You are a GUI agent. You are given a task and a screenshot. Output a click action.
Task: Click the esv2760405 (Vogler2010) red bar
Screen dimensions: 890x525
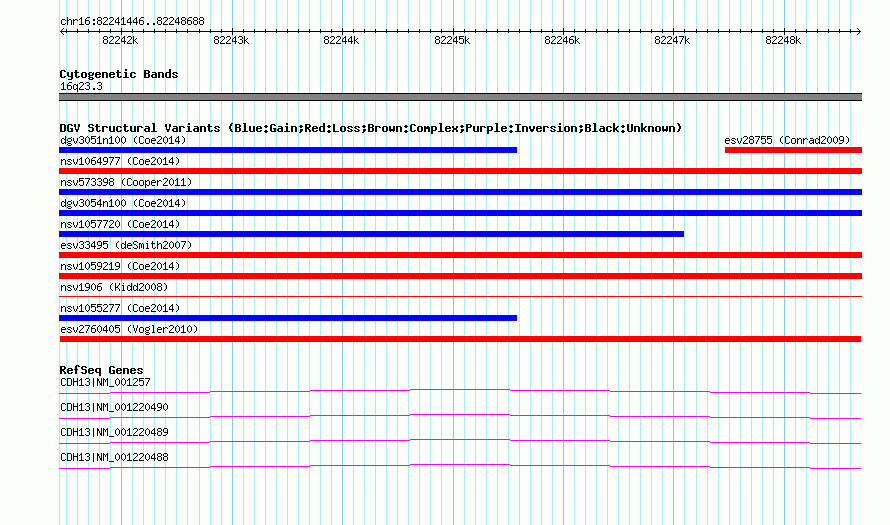point(460,339)
